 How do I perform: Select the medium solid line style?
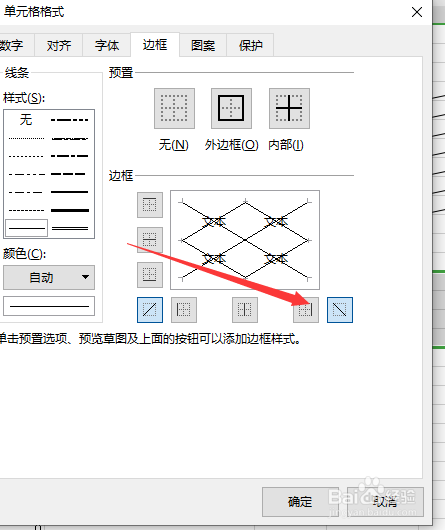70,192
